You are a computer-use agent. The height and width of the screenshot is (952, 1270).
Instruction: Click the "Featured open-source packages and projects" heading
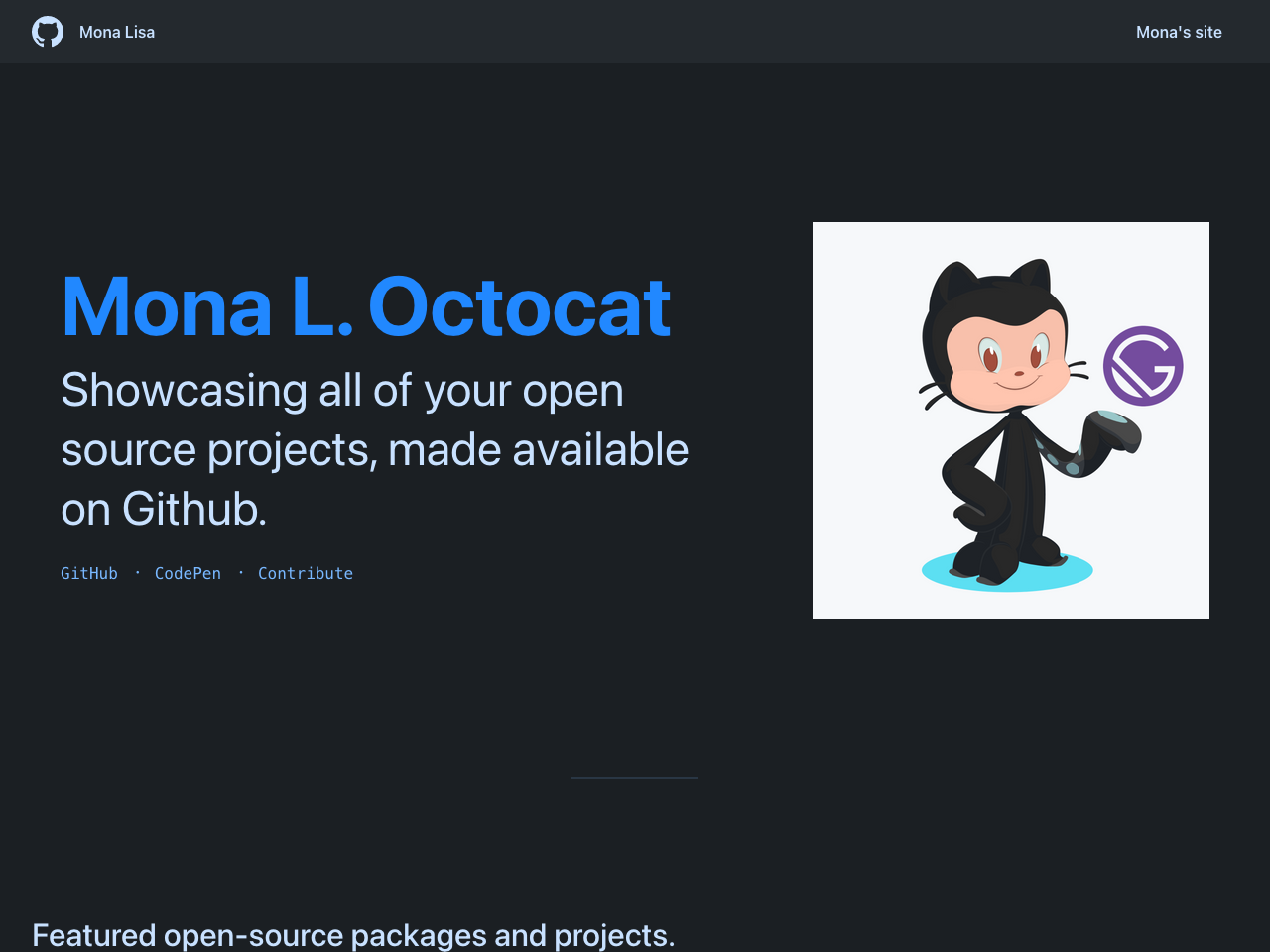click(353, 935)
